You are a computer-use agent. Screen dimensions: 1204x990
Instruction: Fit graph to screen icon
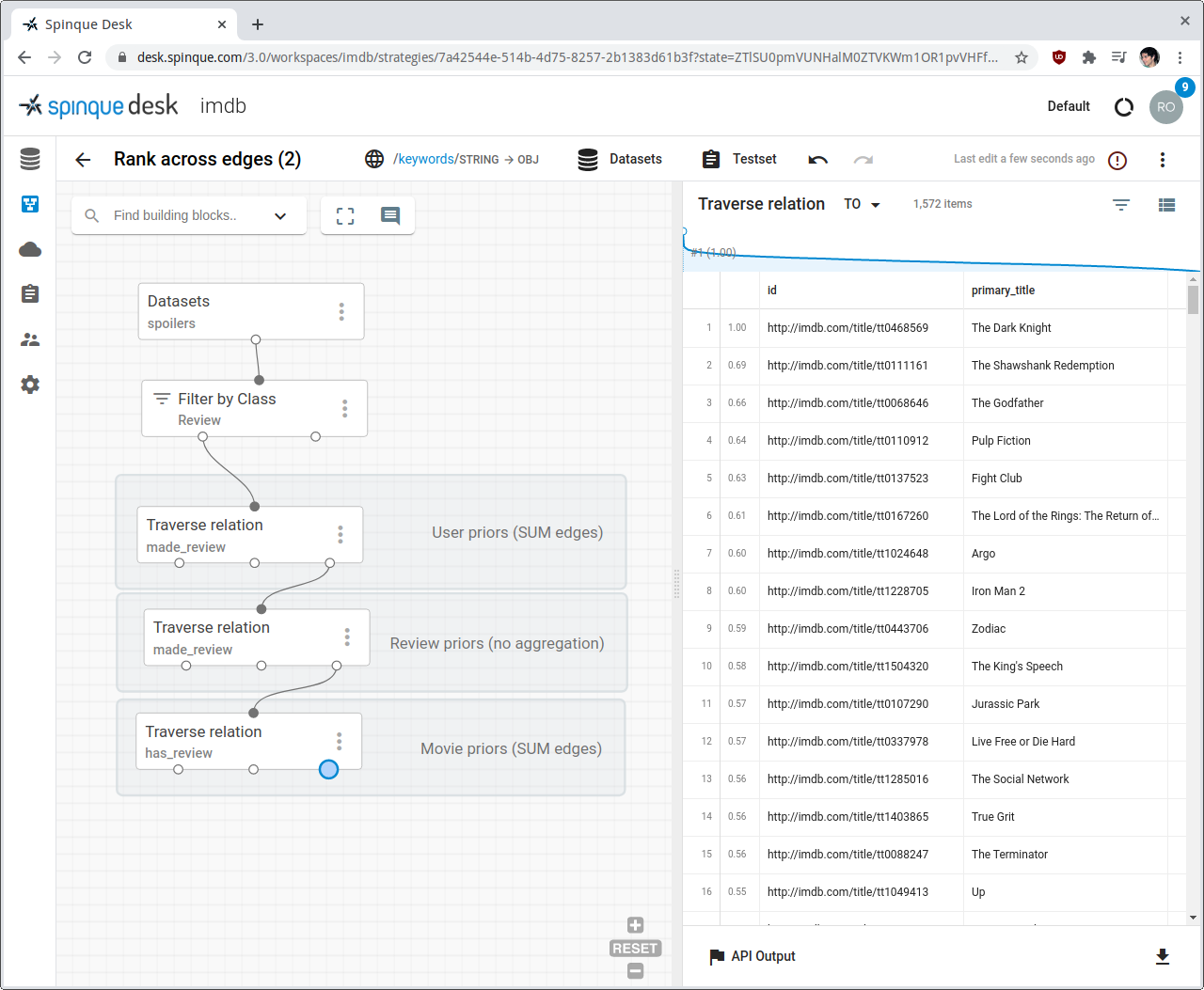coord(345,216)
